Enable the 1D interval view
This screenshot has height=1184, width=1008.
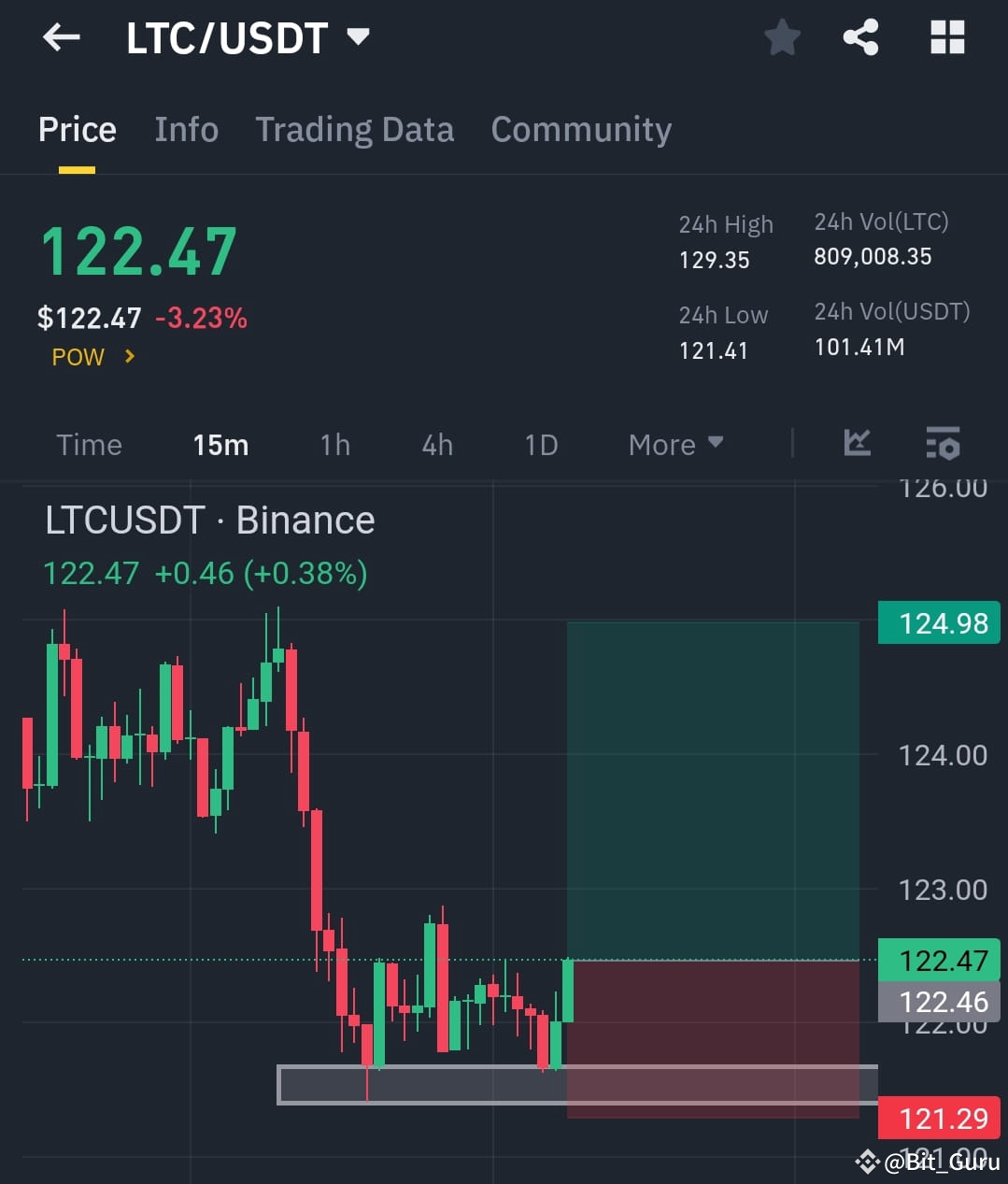click(540, 445)
